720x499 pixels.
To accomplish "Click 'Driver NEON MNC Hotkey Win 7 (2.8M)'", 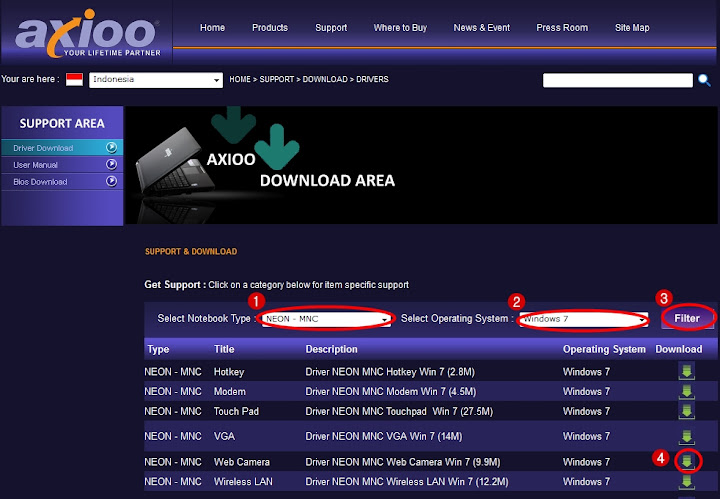I will coord(390,372).
